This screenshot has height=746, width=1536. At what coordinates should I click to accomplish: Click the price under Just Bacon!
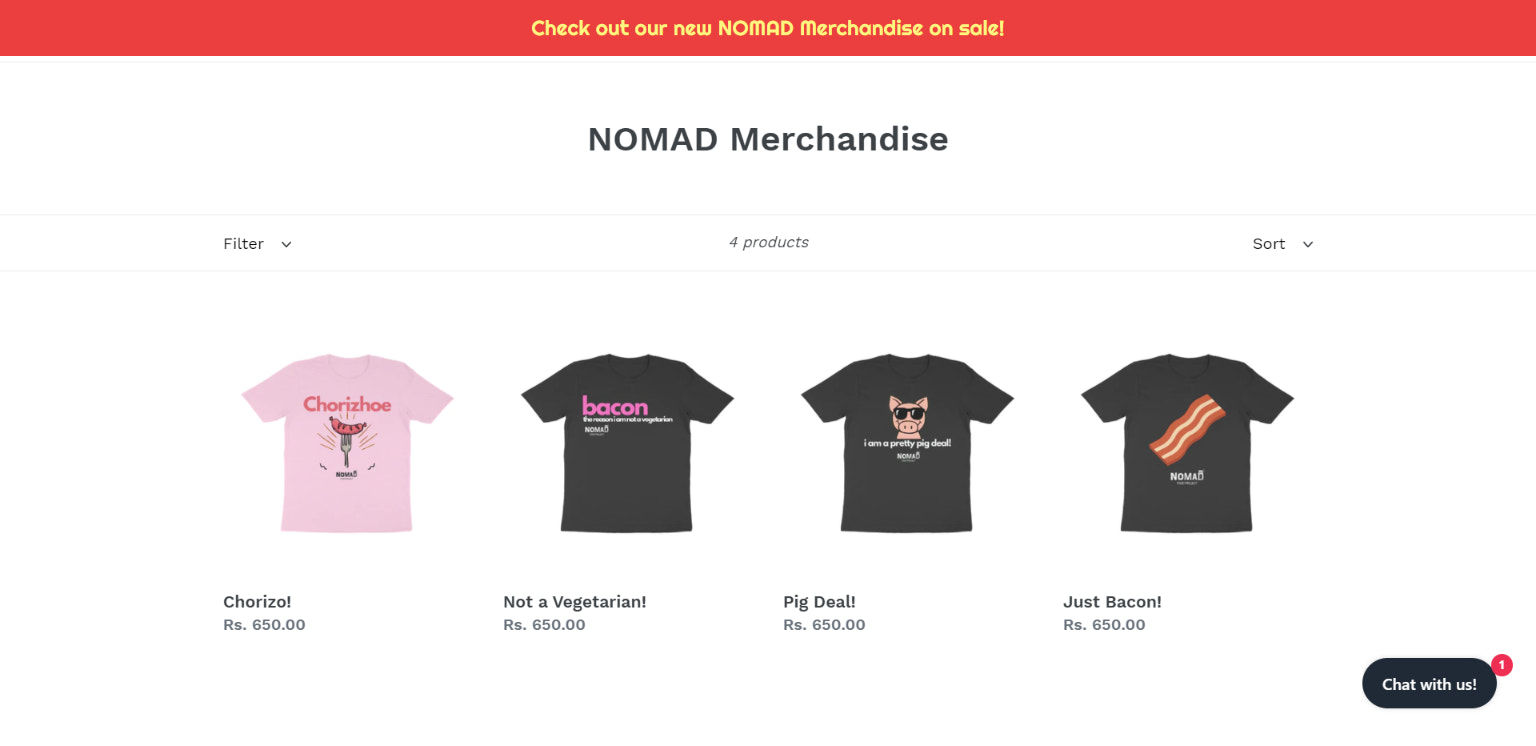coord(1104,625)
